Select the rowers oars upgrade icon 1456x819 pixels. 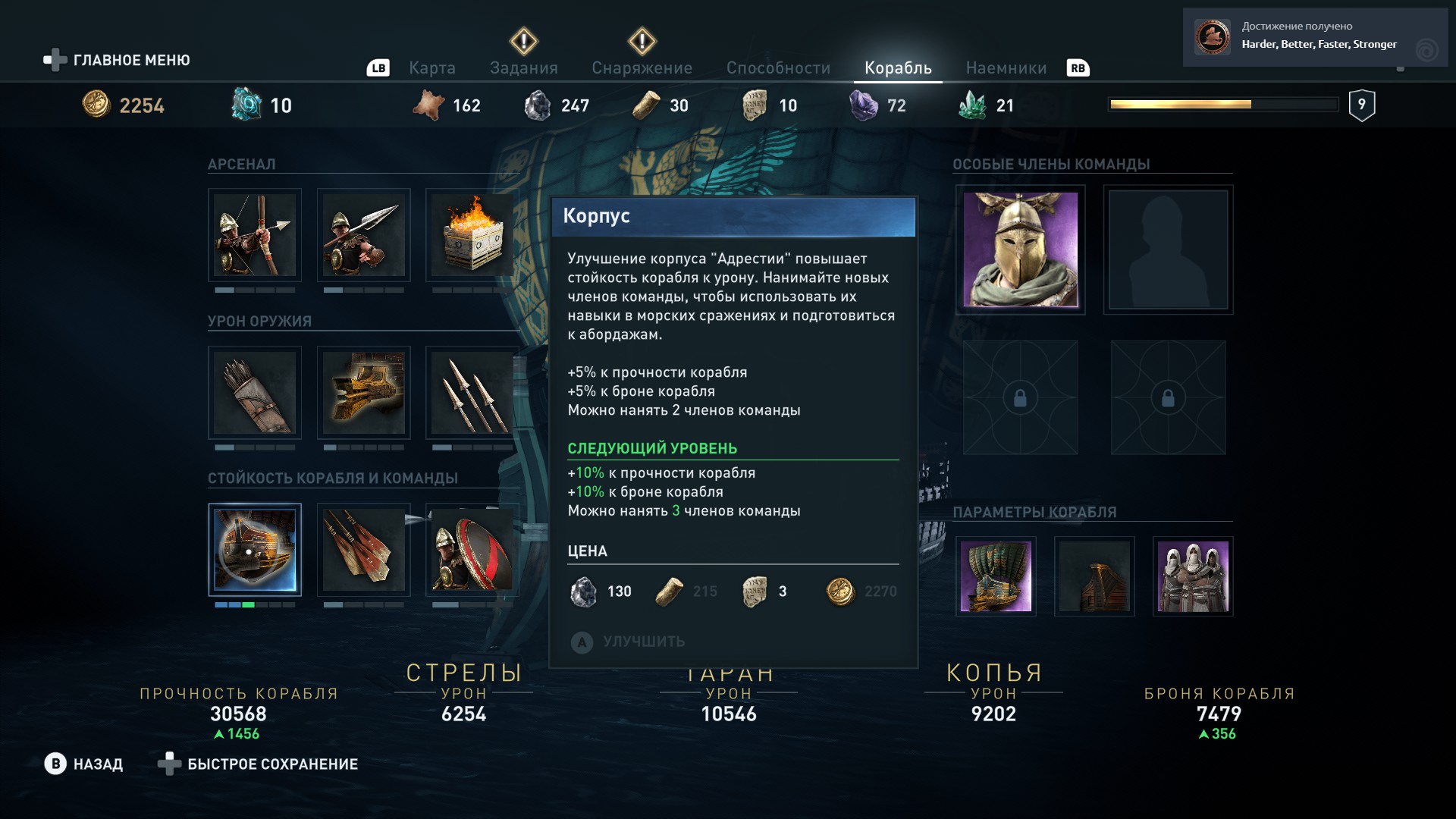point(363,550)
